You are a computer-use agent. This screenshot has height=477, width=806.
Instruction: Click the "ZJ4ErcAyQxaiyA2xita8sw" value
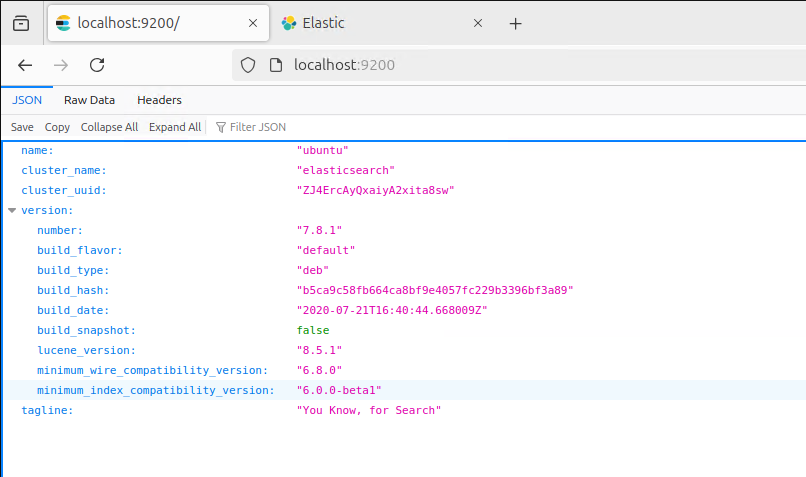pyautogui.click(x=375, y=191)
